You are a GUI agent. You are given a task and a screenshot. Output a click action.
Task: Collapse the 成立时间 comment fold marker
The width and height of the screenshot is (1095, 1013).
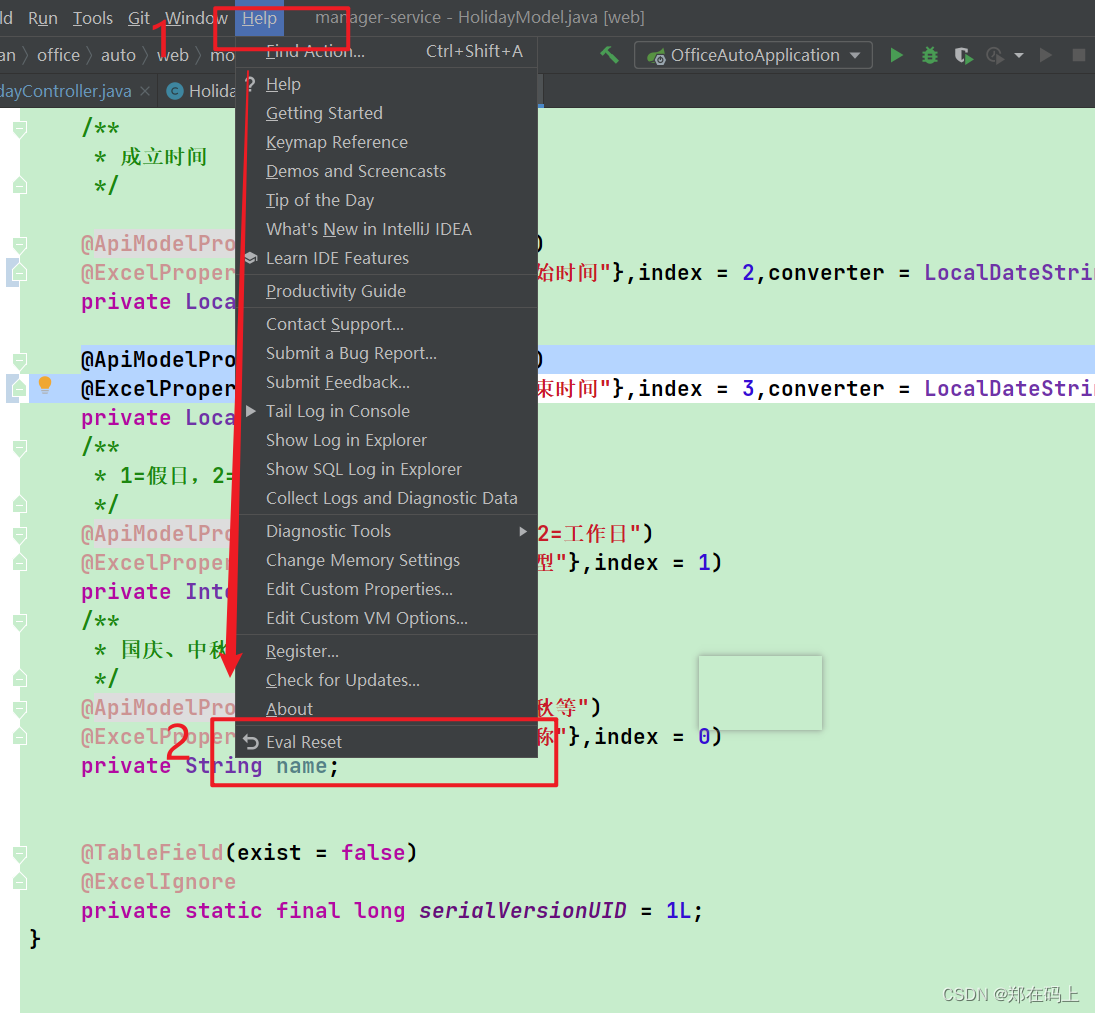[x=20, y=128]
